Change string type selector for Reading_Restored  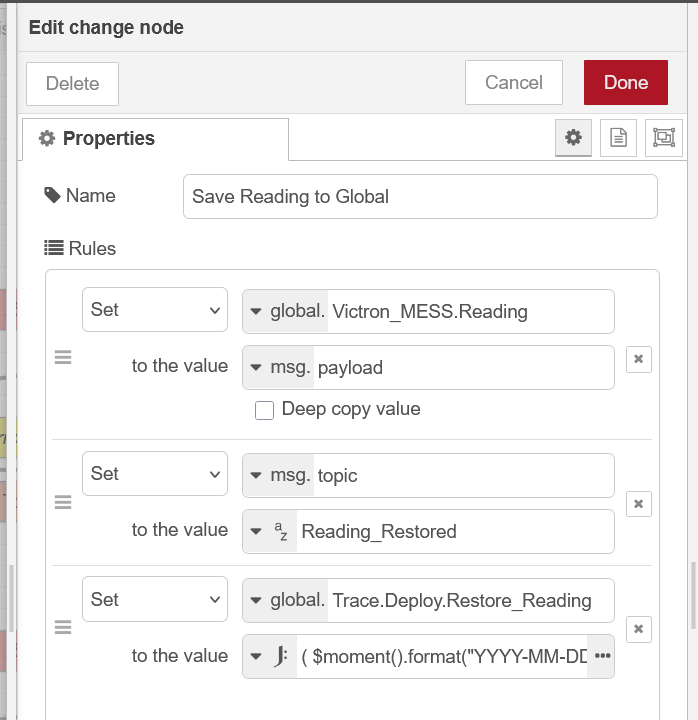point(270,531)
